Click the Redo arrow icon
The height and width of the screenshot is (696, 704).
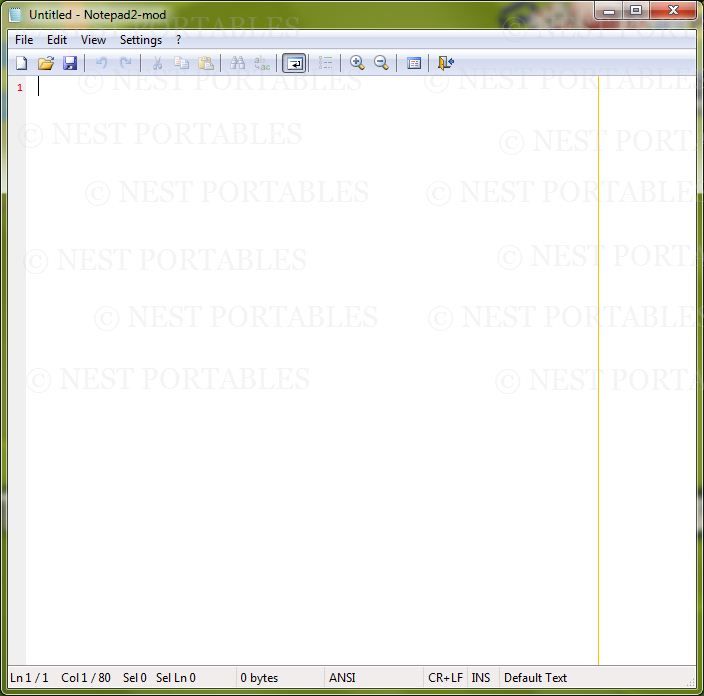click(x=125, y=63)
